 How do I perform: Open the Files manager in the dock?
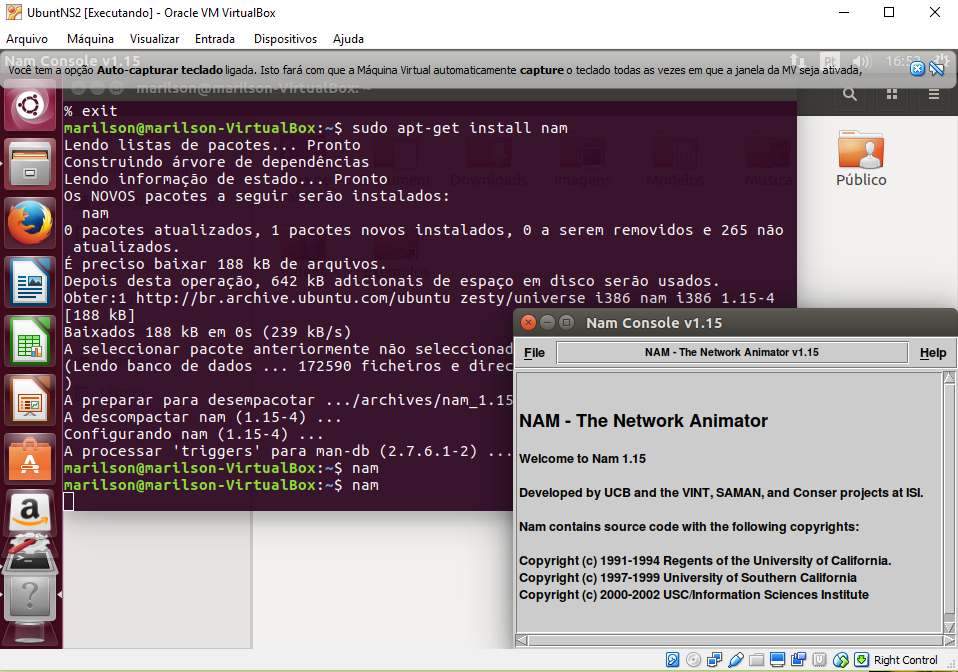(x=30, y=164)
